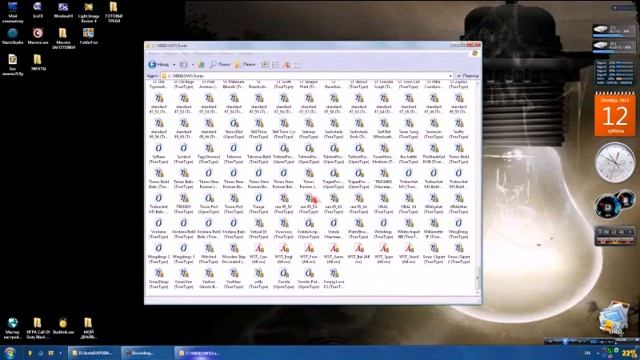Viewport: 640px width, 360px height.
Task: Open the FolderFun desktop shortcut
Action: click(88, 36)
